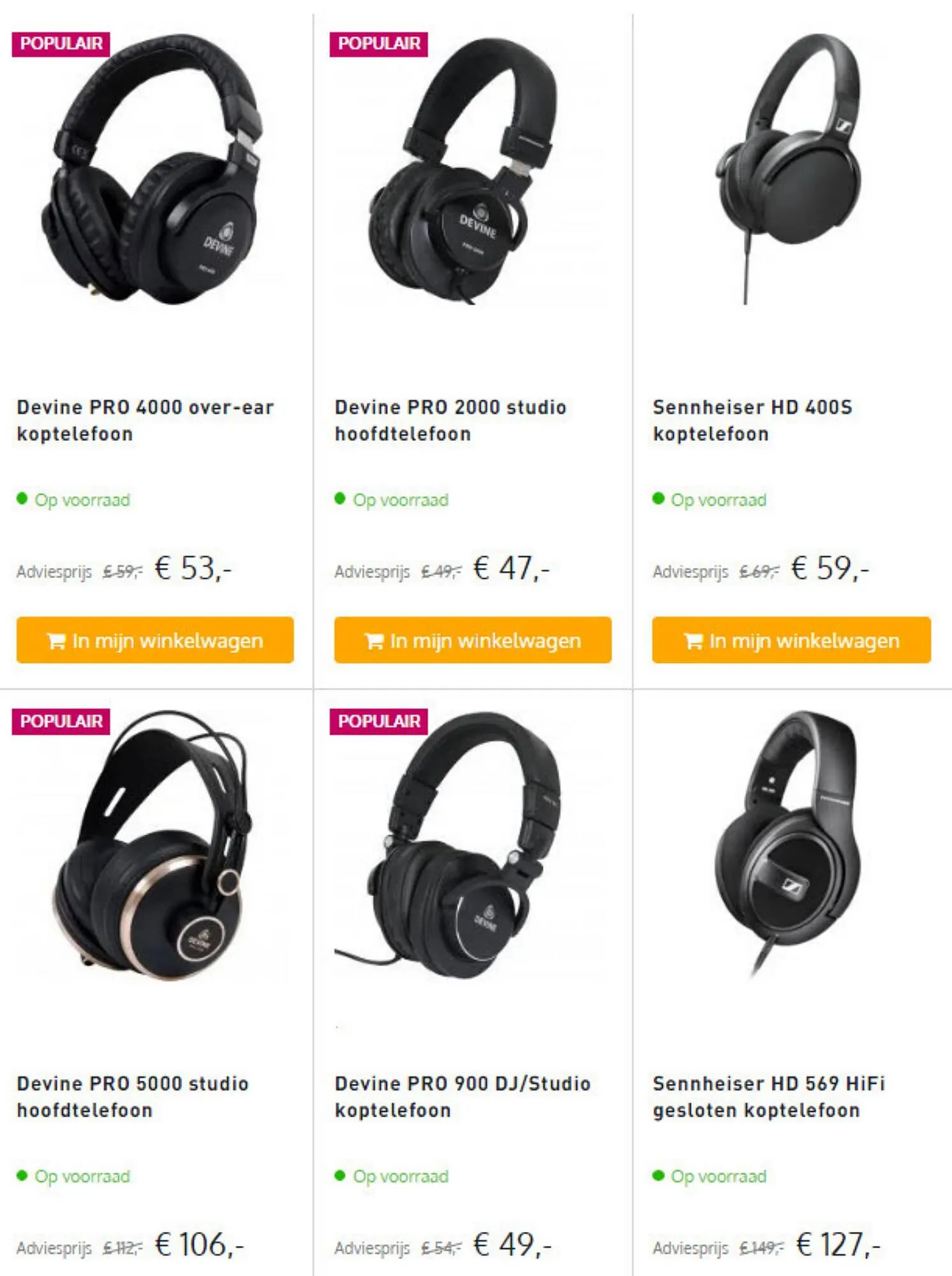Open Devine PRO 900 DJ/Studio koptelefoon title
This screenshot has height=1276, width=952.
(x=463, y=1097)
